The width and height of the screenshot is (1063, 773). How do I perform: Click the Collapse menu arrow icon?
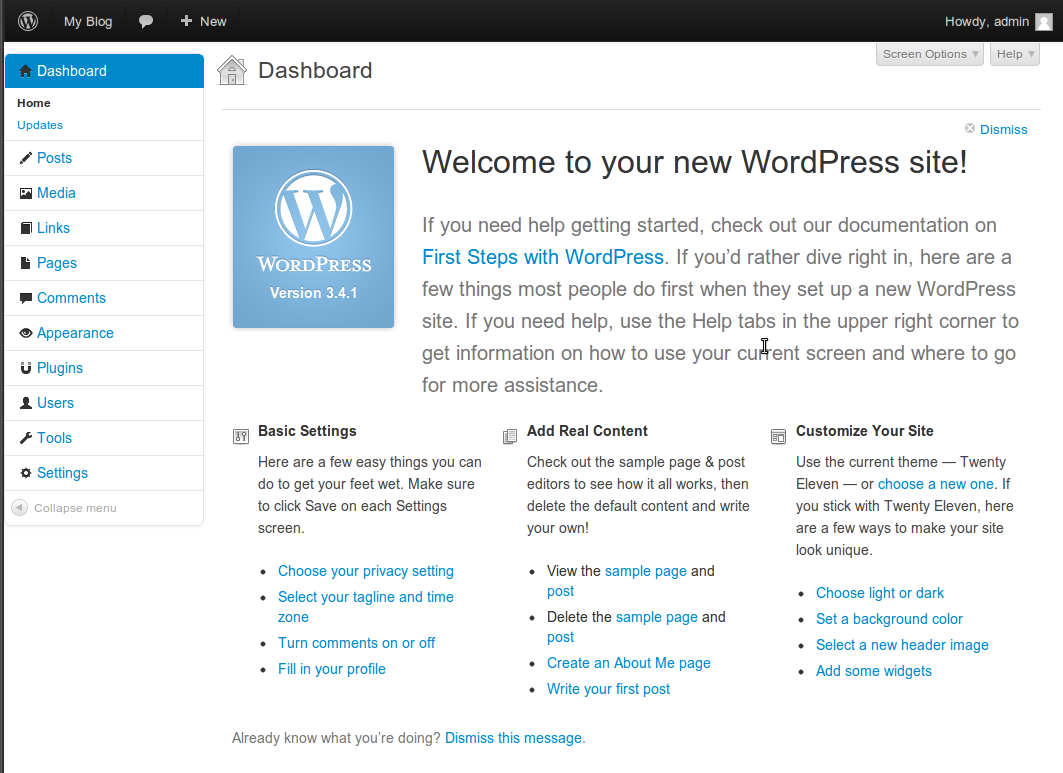coord(20,508)
